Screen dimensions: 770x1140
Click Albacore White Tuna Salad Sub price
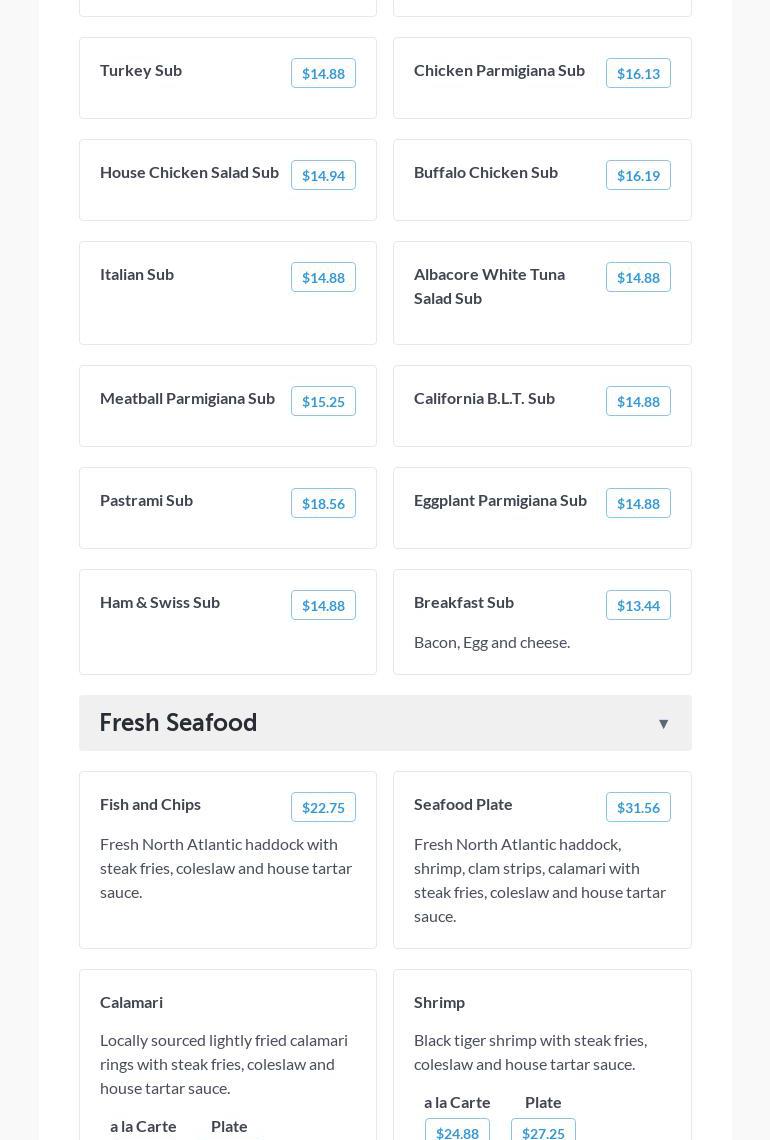pos(638,277)
